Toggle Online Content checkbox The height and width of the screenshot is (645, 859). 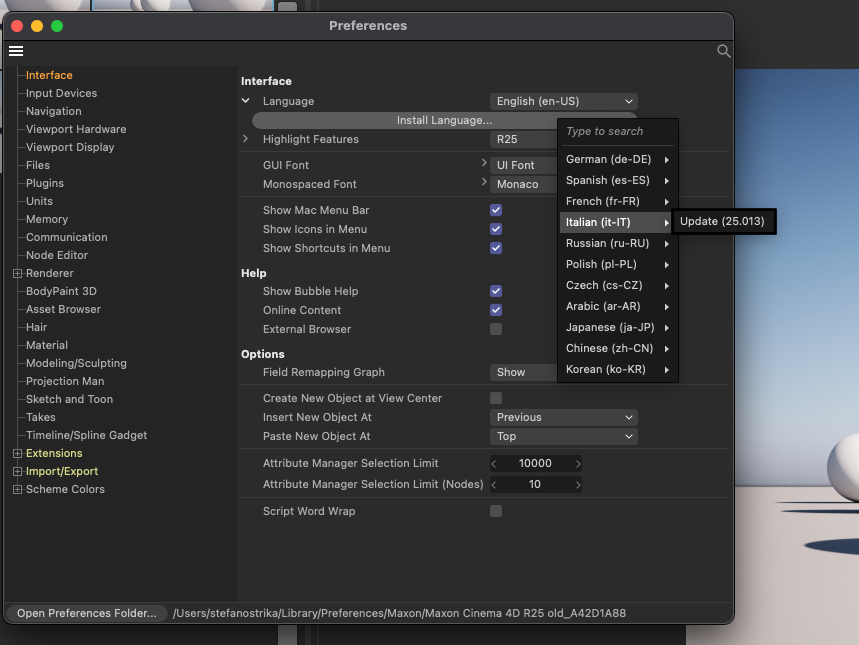coord(496,310)
